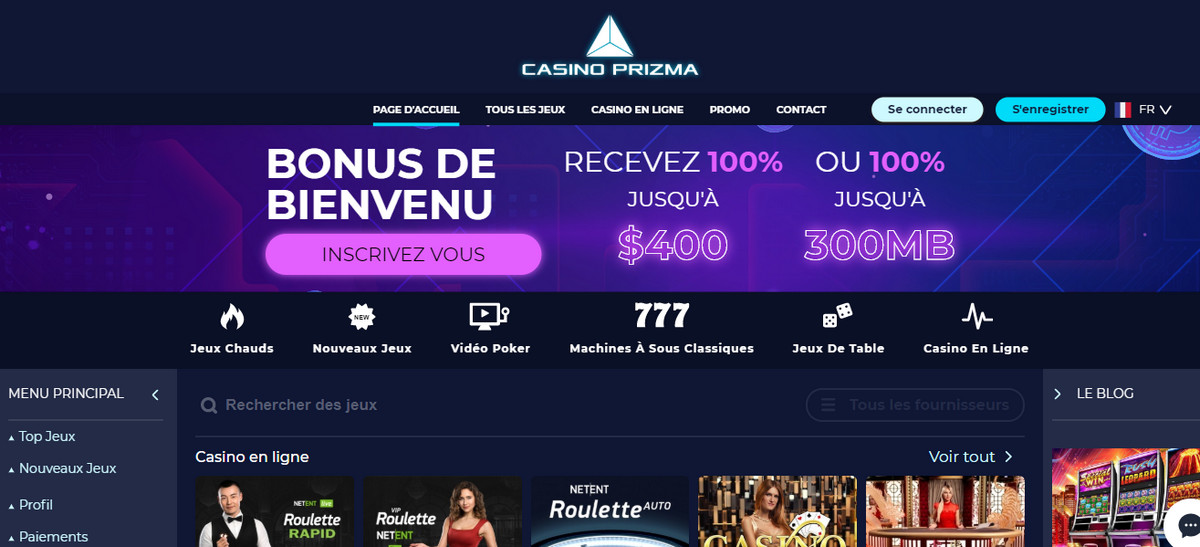Select the 777 Machines À Sous Classiques icon
This screenshot has height=547, width=1200.
(662, 316)
